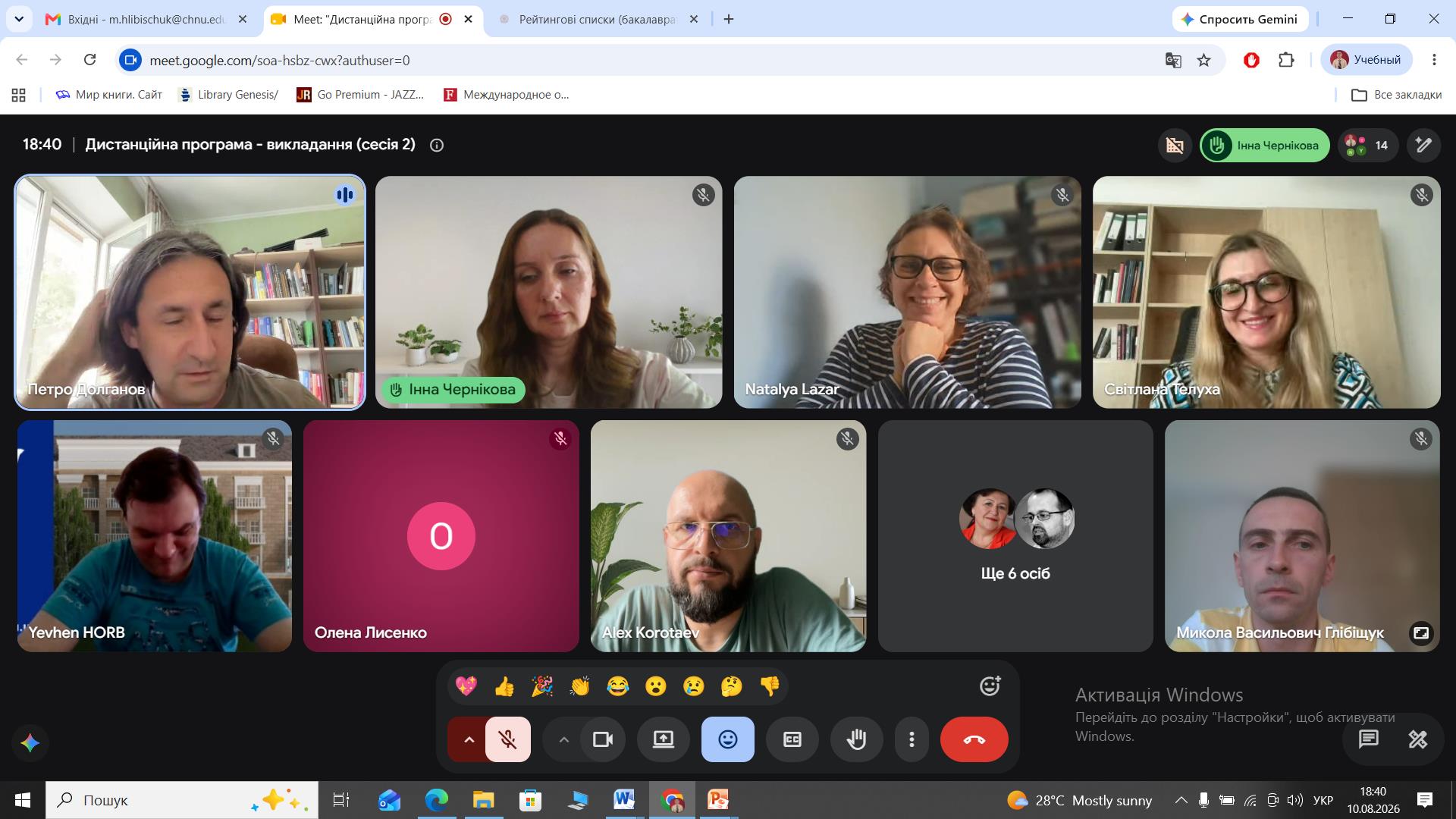Open the Ще 6 осіб tile
Screen dimensions: 1456x819
click(x=1015, y=536)
